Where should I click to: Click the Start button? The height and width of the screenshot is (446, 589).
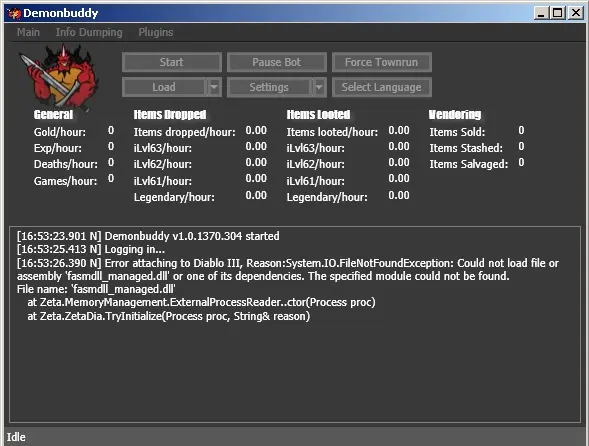(x=172, y=62)
